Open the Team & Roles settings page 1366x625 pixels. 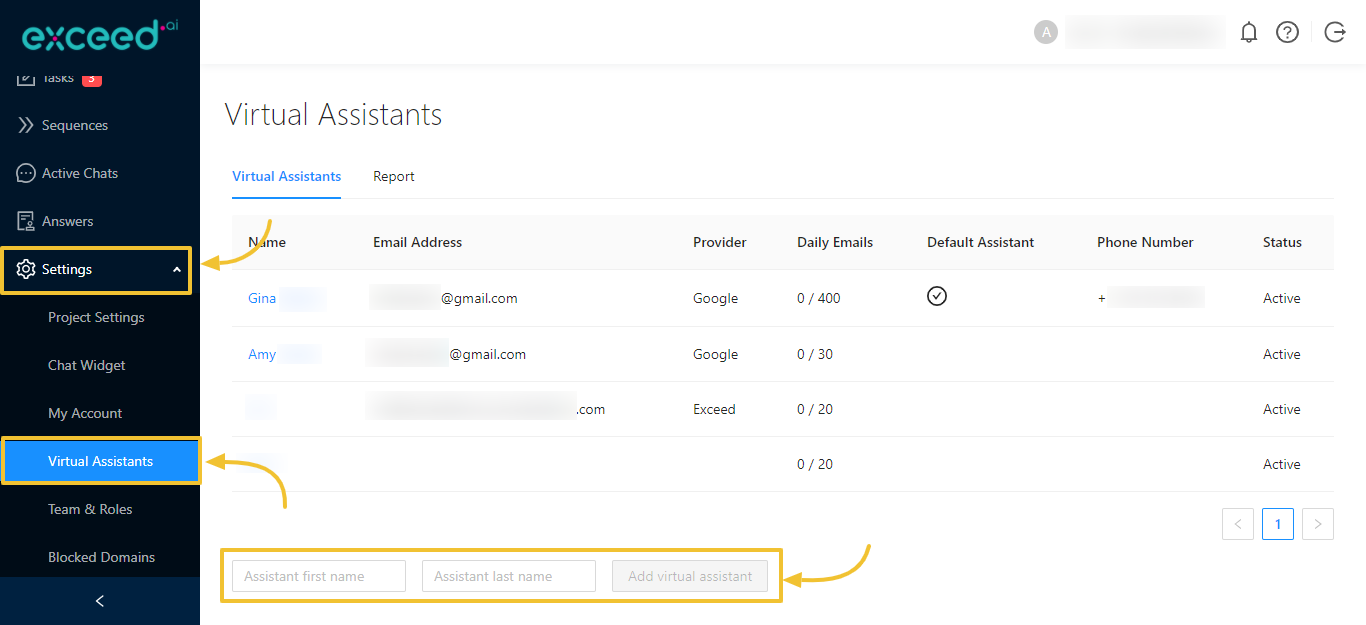[x=90, y=509]
